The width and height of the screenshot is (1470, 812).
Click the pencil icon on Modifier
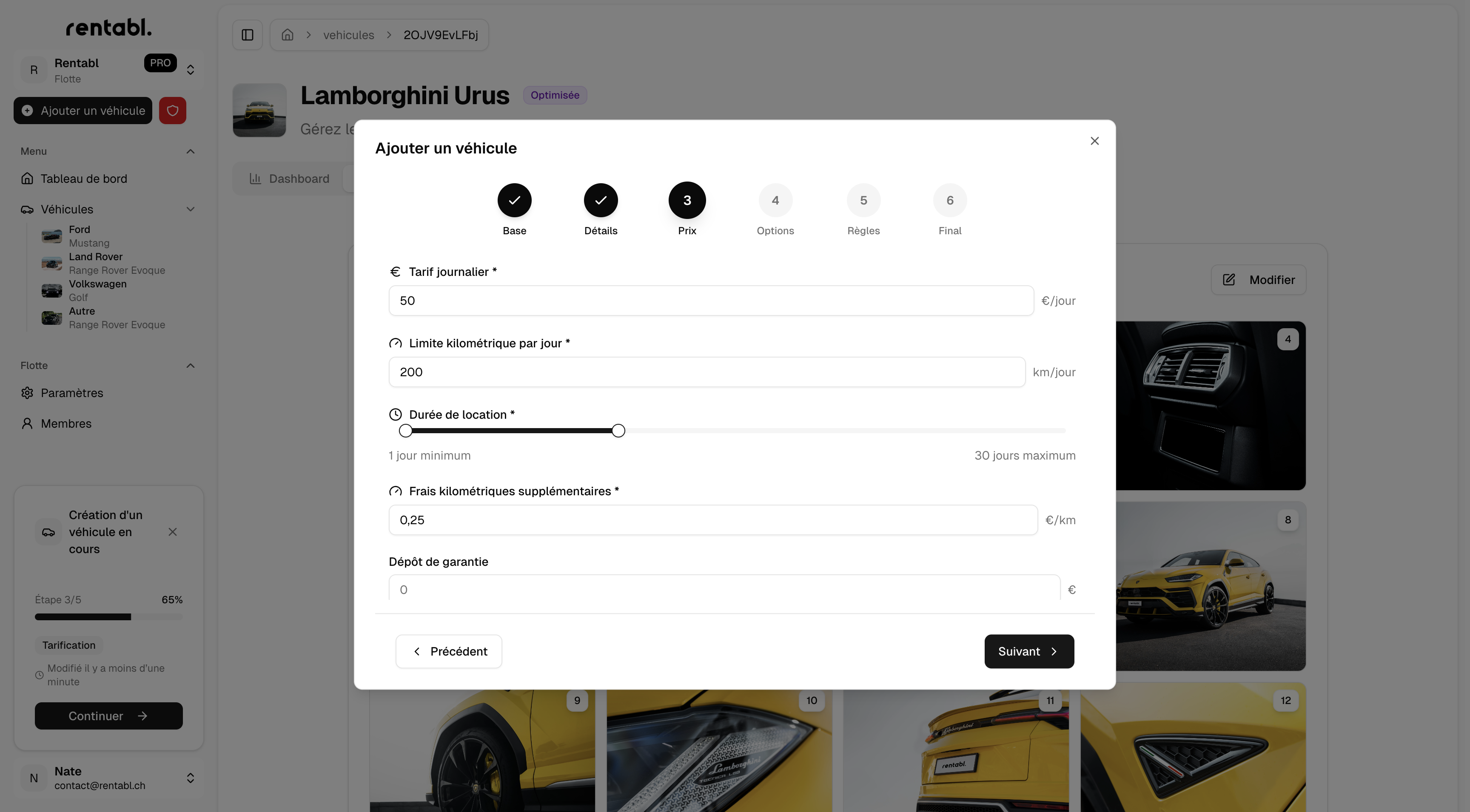point(1228,279)
